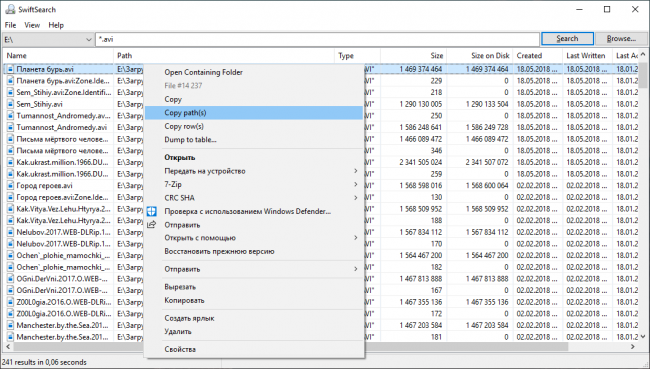Choose Удалить in context menu
The width and height of the screenshot is (650, 369).
click(x=254, y=332)
